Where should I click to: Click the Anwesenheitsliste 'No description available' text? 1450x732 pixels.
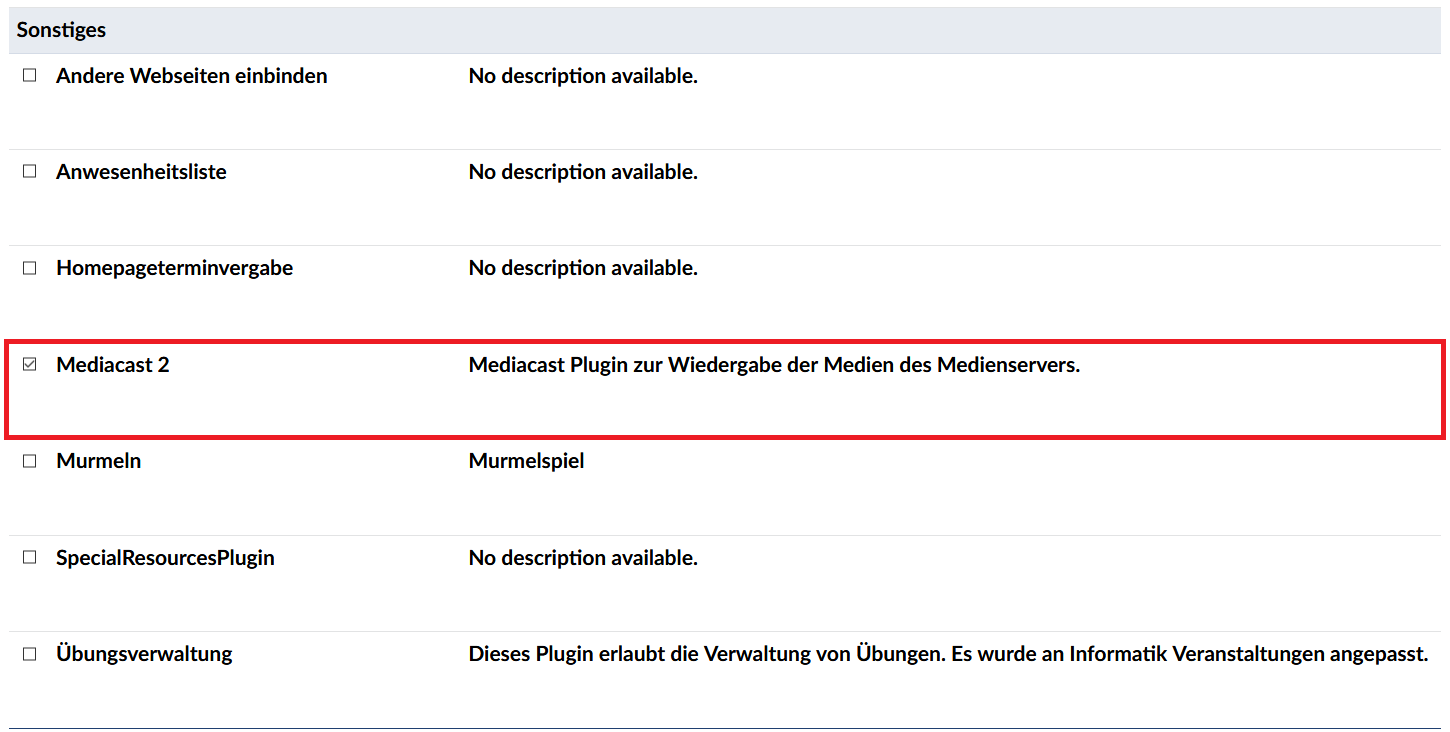(583, 172)
